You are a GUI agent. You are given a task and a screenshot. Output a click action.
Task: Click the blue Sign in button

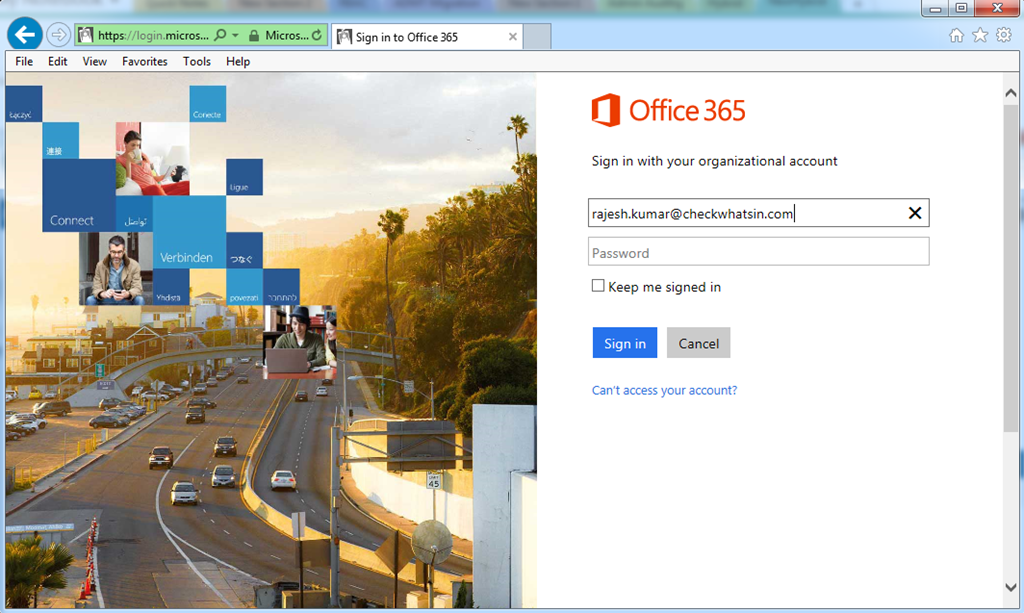click(625, 343)
